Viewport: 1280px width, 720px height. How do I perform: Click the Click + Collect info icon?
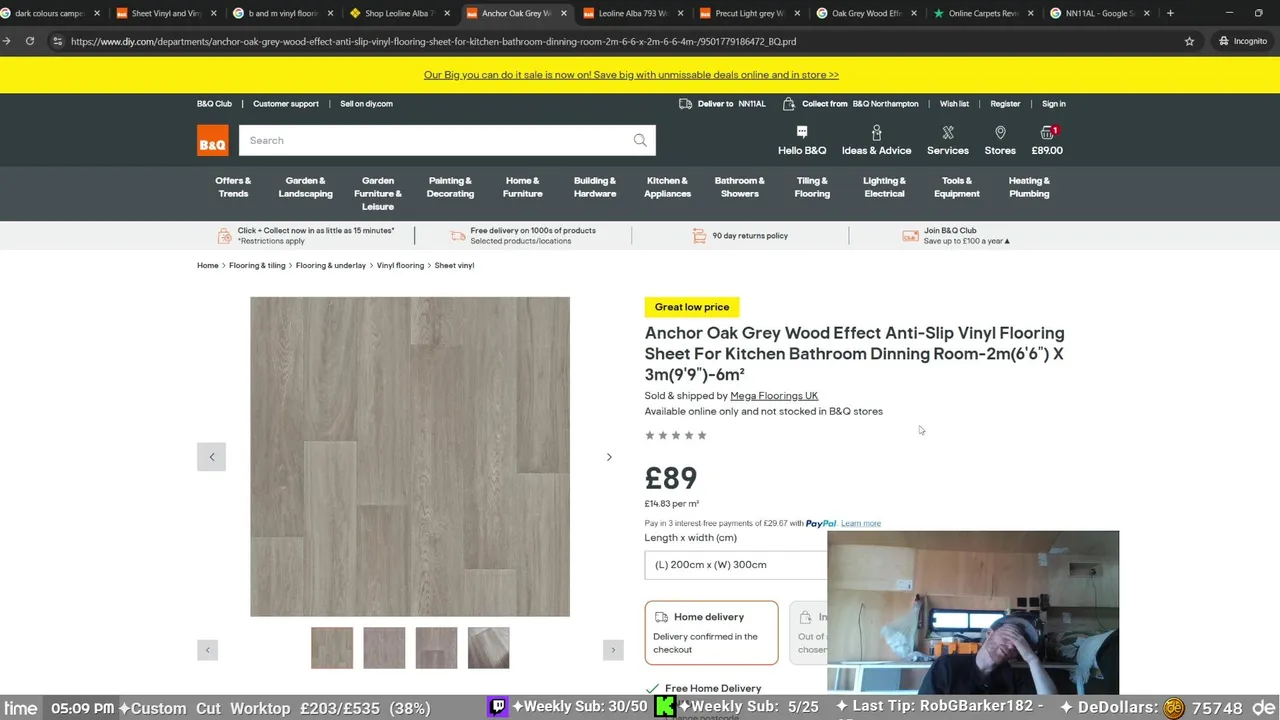[225, 236]
